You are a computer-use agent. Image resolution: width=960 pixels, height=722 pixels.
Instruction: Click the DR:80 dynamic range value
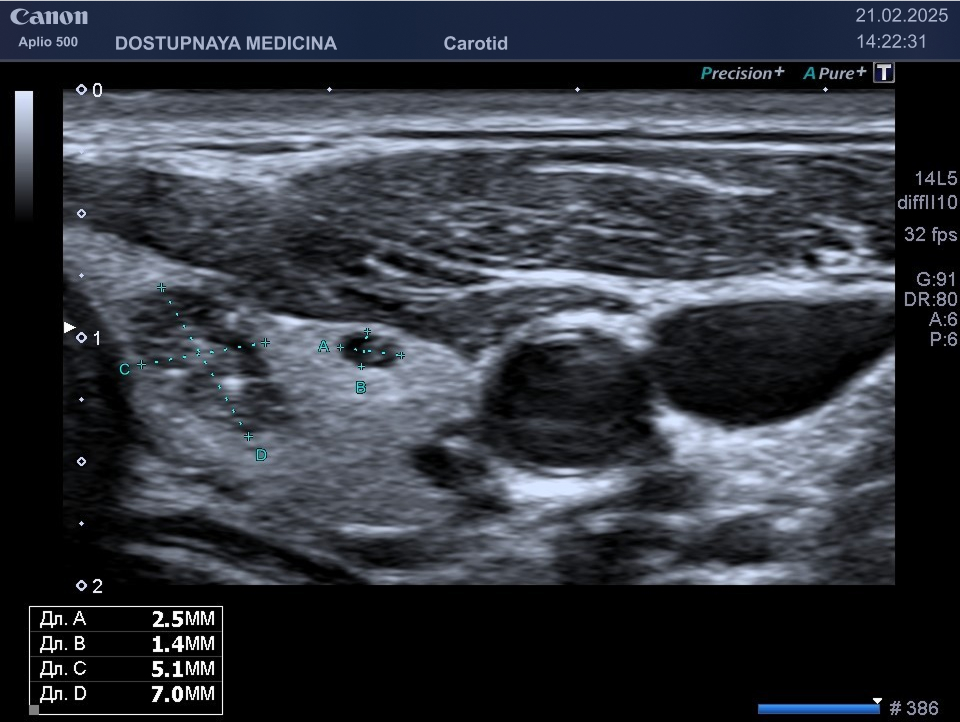pos(936,299)
